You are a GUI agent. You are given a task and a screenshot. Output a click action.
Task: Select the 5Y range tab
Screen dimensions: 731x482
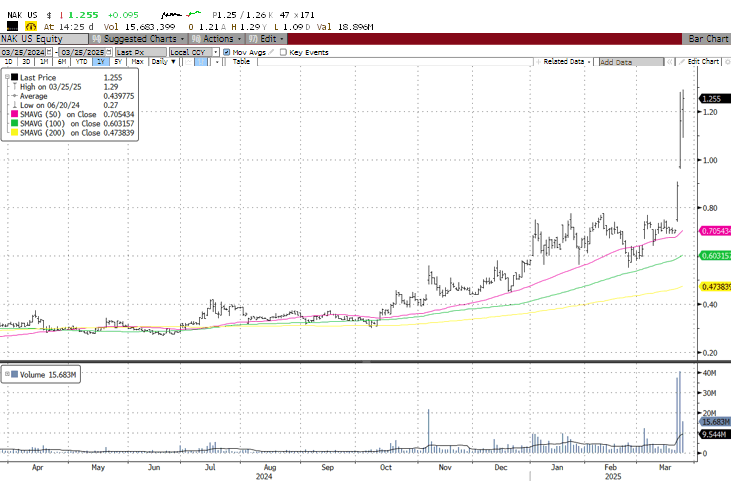tap(118, 62)
